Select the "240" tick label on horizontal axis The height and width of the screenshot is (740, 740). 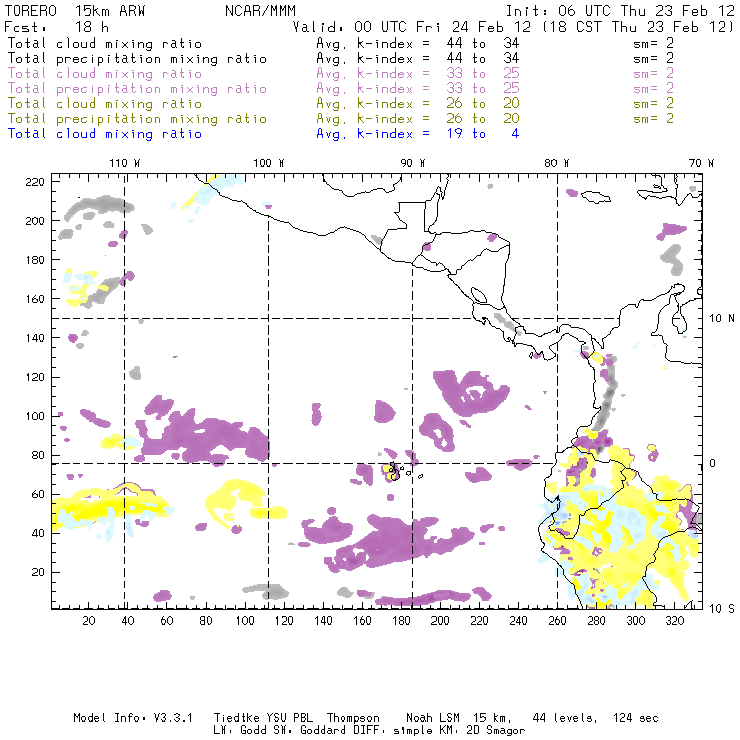[518, 621]
